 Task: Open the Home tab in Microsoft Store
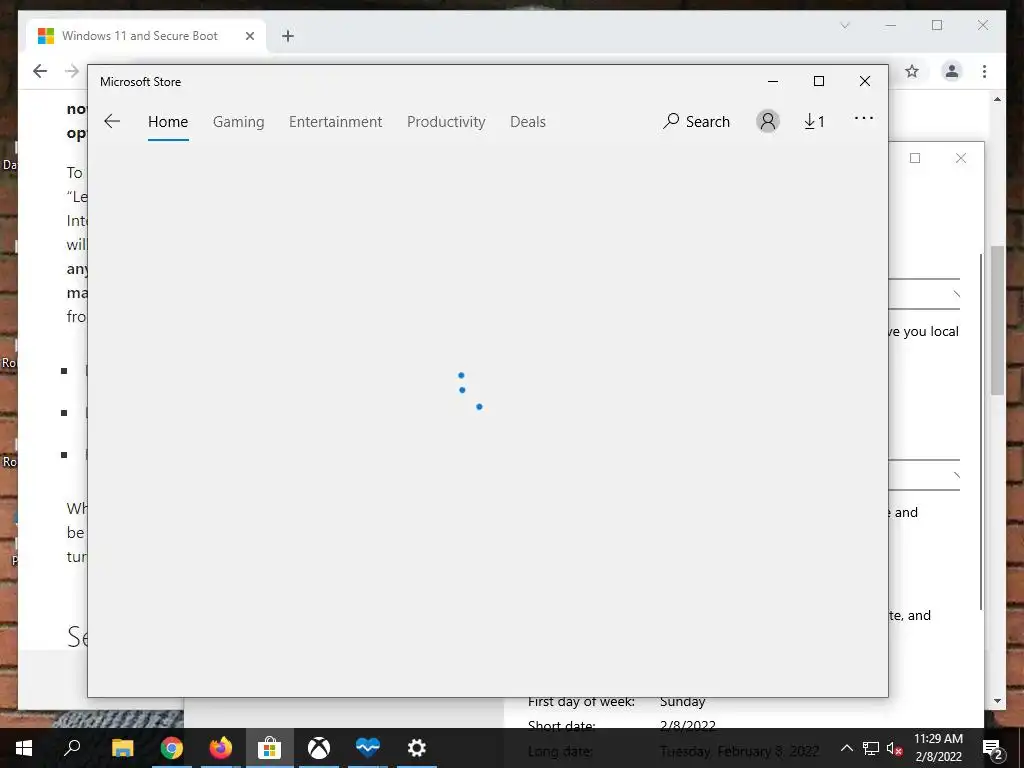pyautogui.click(x=168, y=122)
